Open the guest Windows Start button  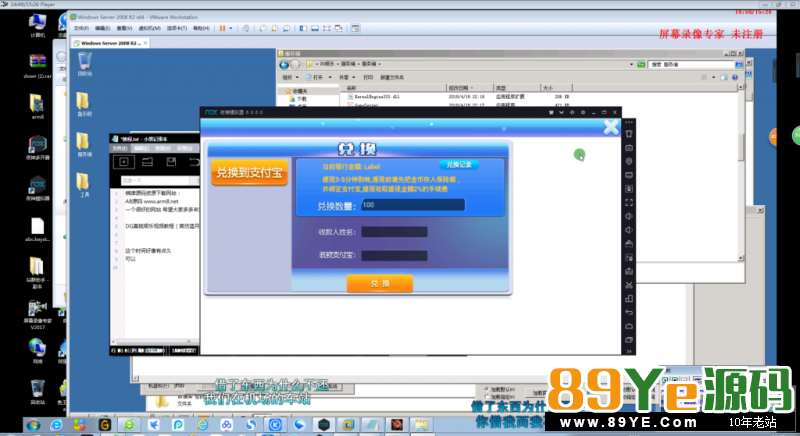(34, 425)
